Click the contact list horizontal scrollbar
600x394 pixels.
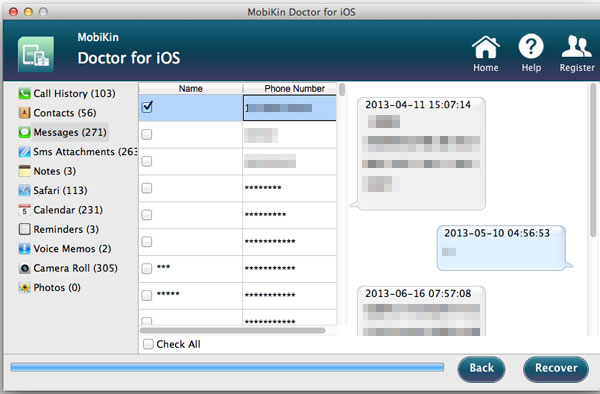[233, 331]
